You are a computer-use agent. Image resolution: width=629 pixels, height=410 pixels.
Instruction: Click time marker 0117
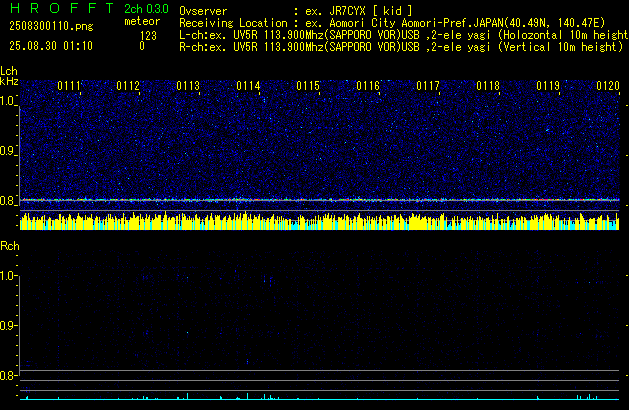tap(428, 86)
